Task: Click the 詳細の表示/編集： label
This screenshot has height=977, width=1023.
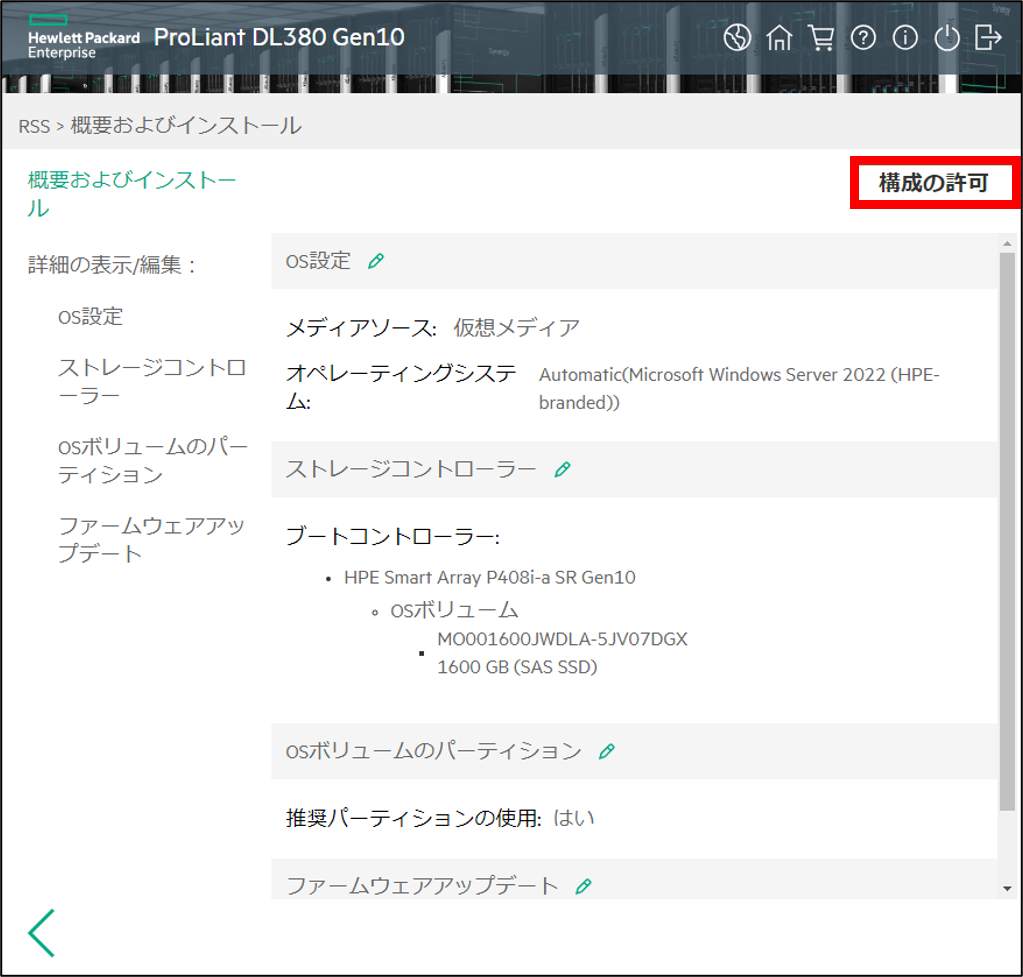Action: click(114, 265)
